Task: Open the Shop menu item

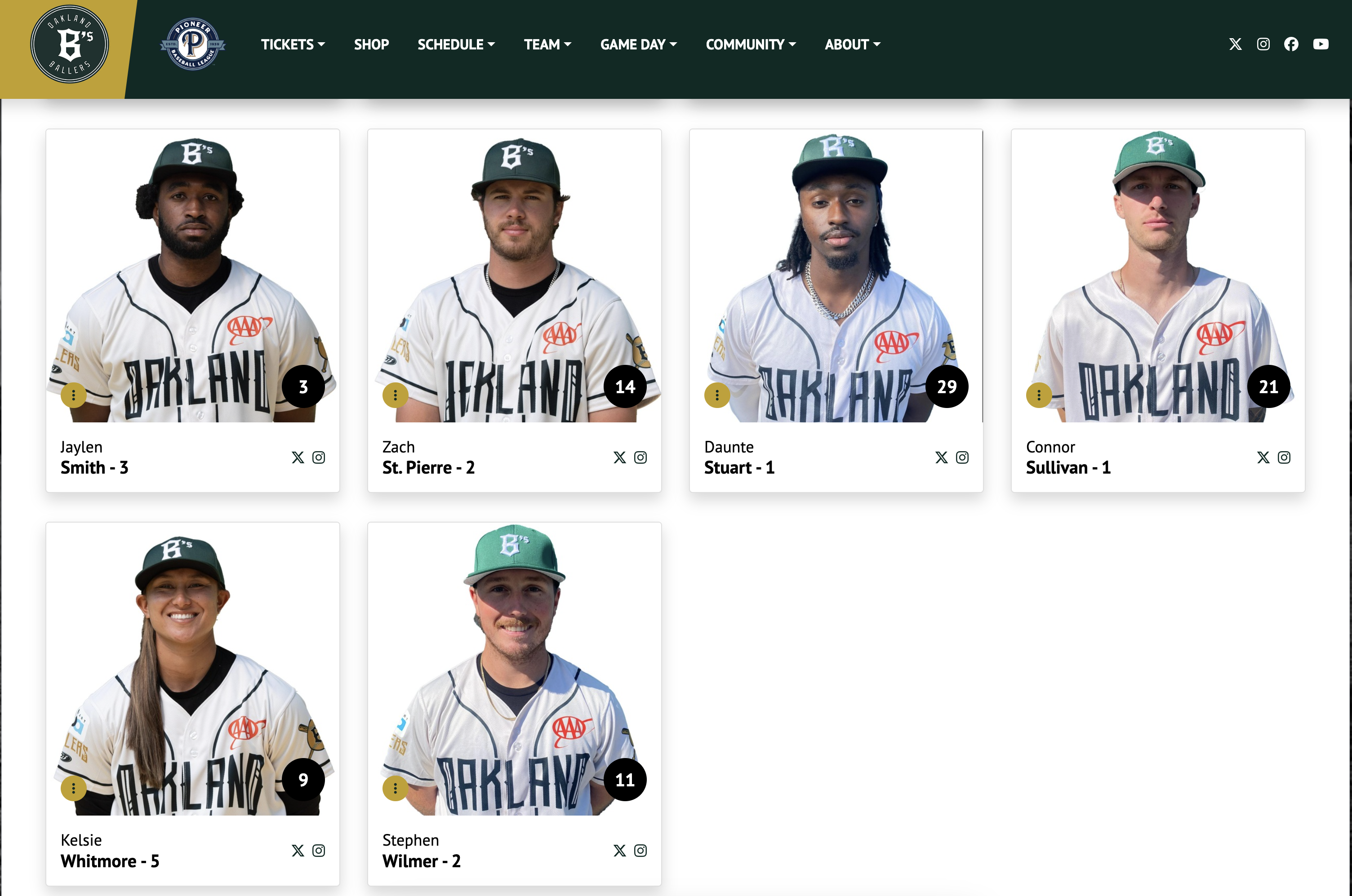Action: (x=371, y=44)
